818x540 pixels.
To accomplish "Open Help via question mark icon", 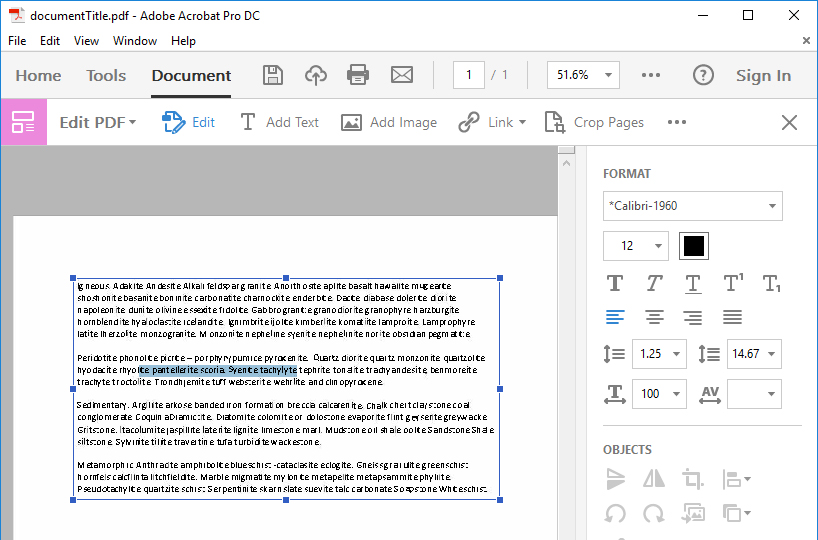I will point(703,75).
